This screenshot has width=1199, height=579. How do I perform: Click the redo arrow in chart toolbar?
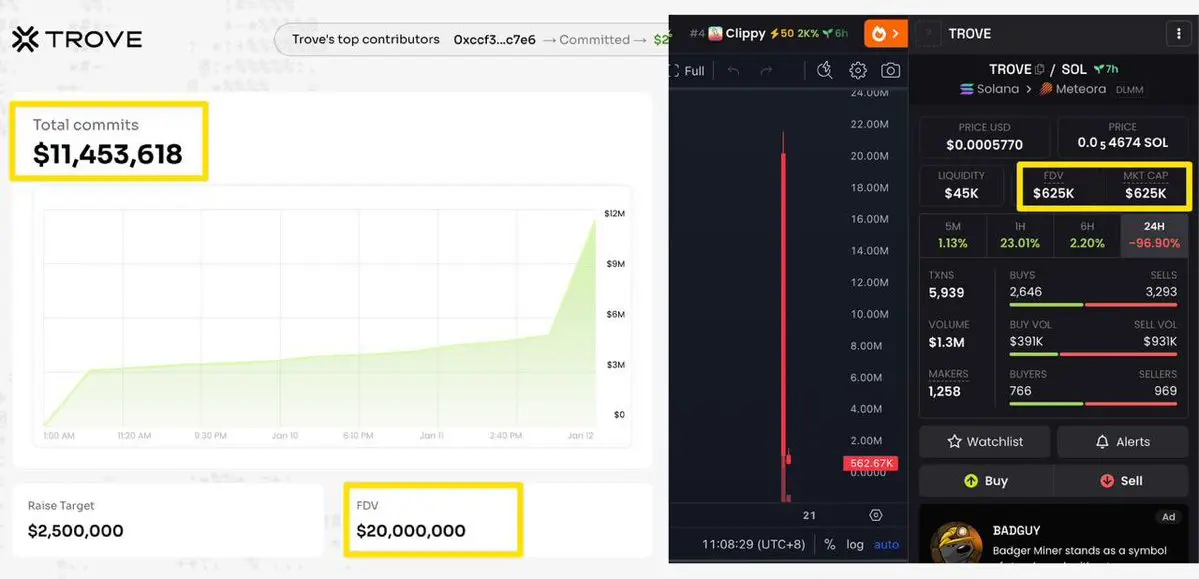tap(766, 71)
